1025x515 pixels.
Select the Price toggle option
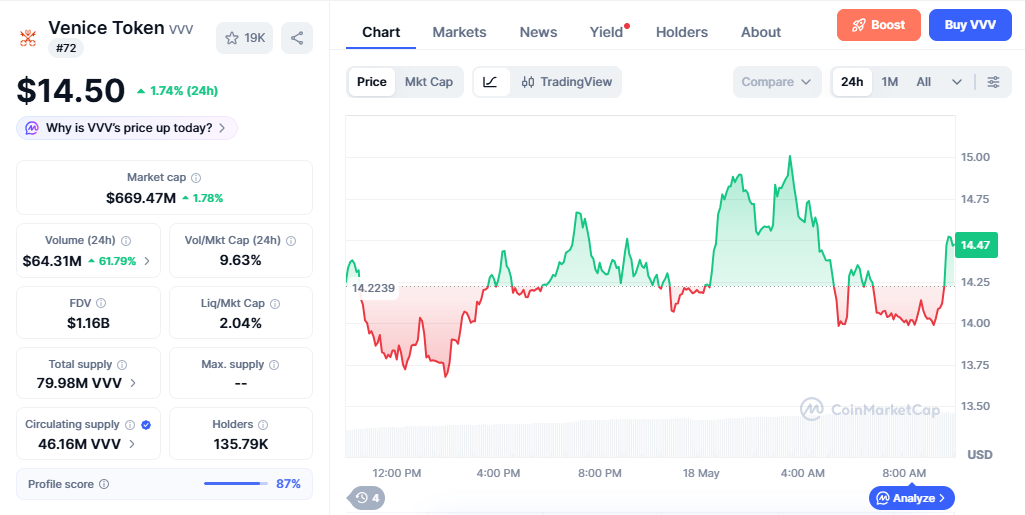(x=371, y=82)
